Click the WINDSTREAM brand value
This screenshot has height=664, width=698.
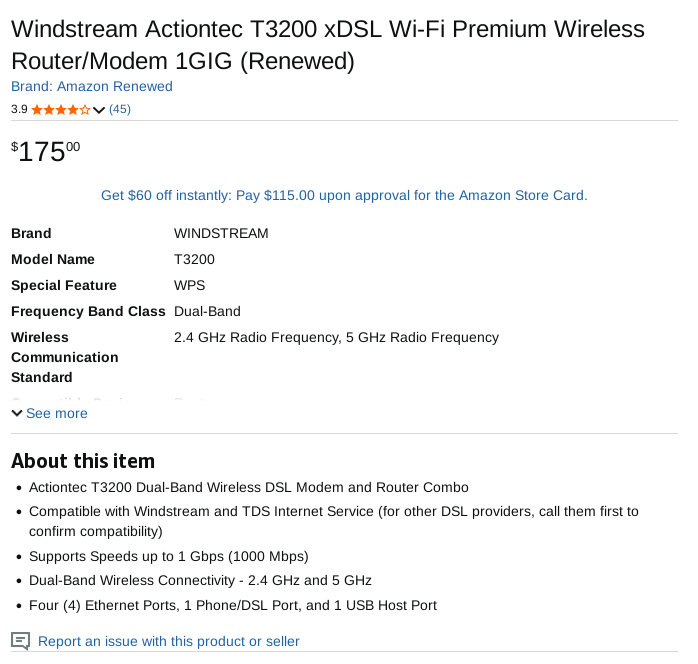(221, 233)
